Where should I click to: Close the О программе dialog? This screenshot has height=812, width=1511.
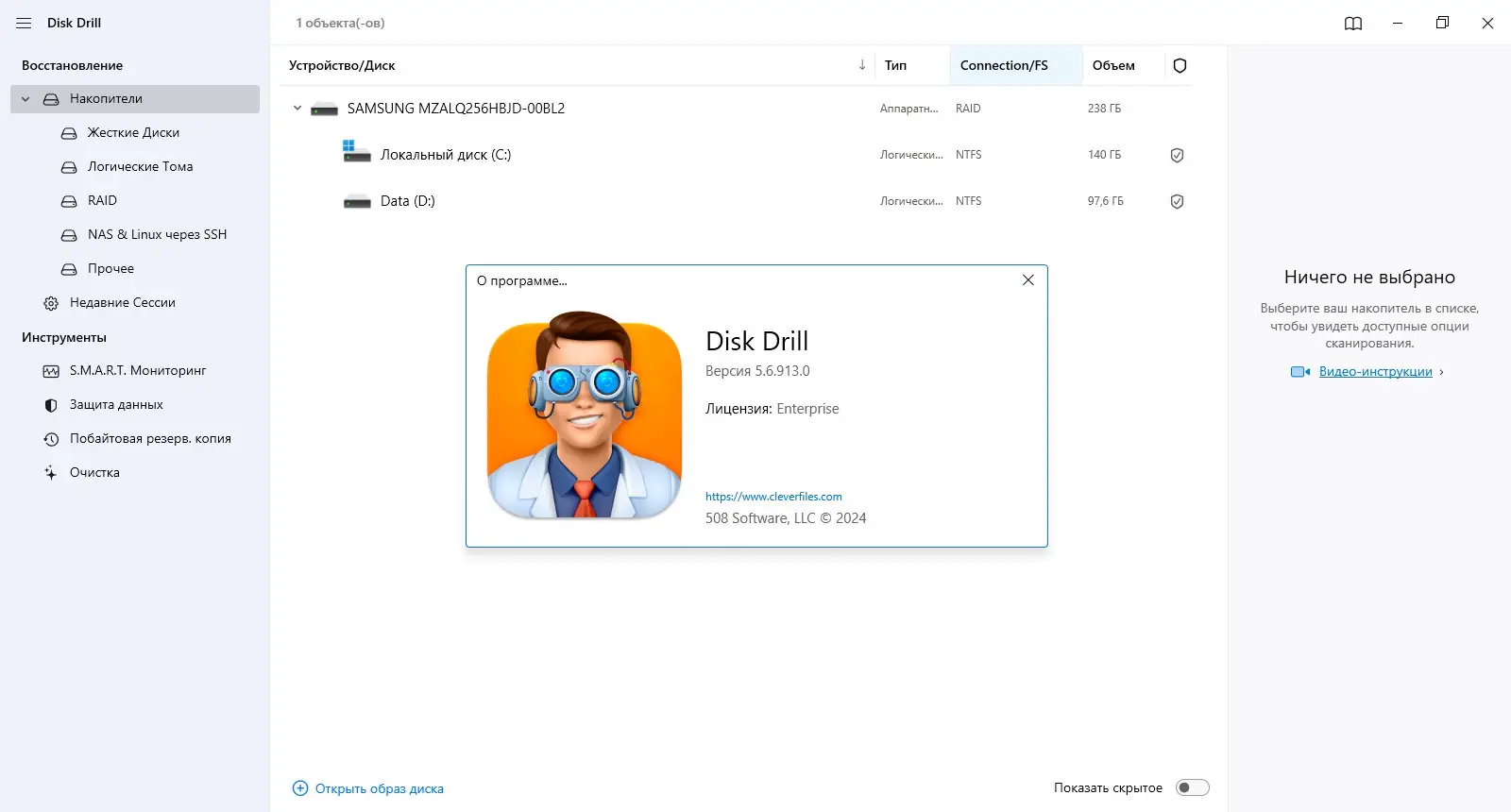(1028, 280)
